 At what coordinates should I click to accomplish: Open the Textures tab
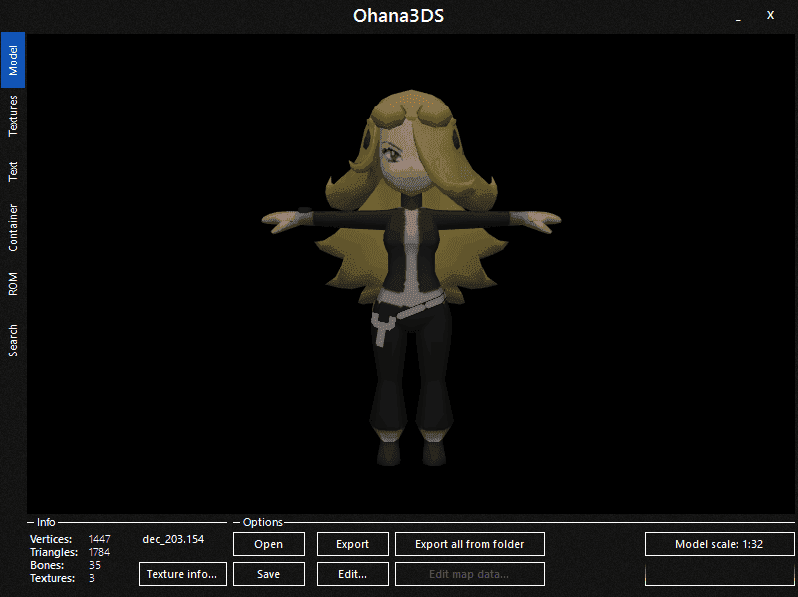click(13, 116)
